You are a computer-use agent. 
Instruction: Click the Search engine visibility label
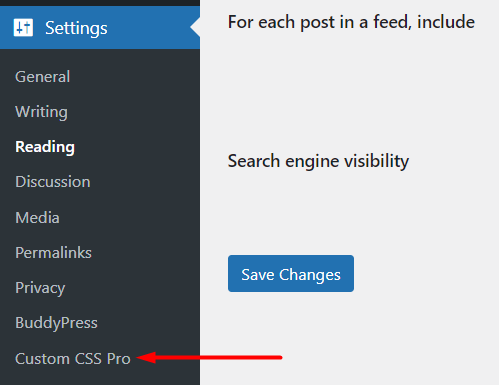click(318, 161)
